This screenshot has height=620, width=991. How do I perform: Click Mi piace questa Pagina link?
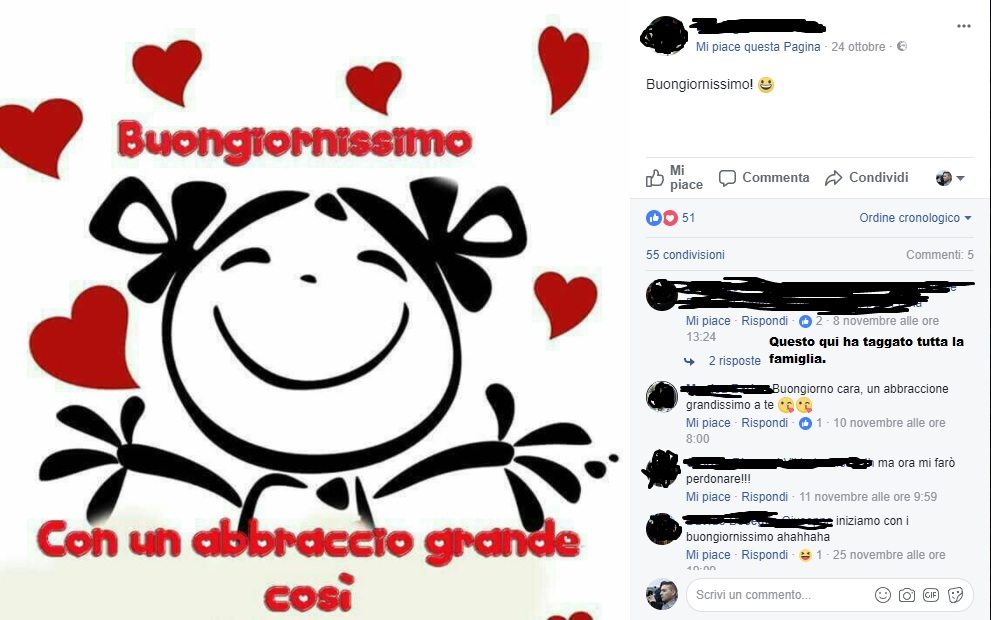point(758,47)
